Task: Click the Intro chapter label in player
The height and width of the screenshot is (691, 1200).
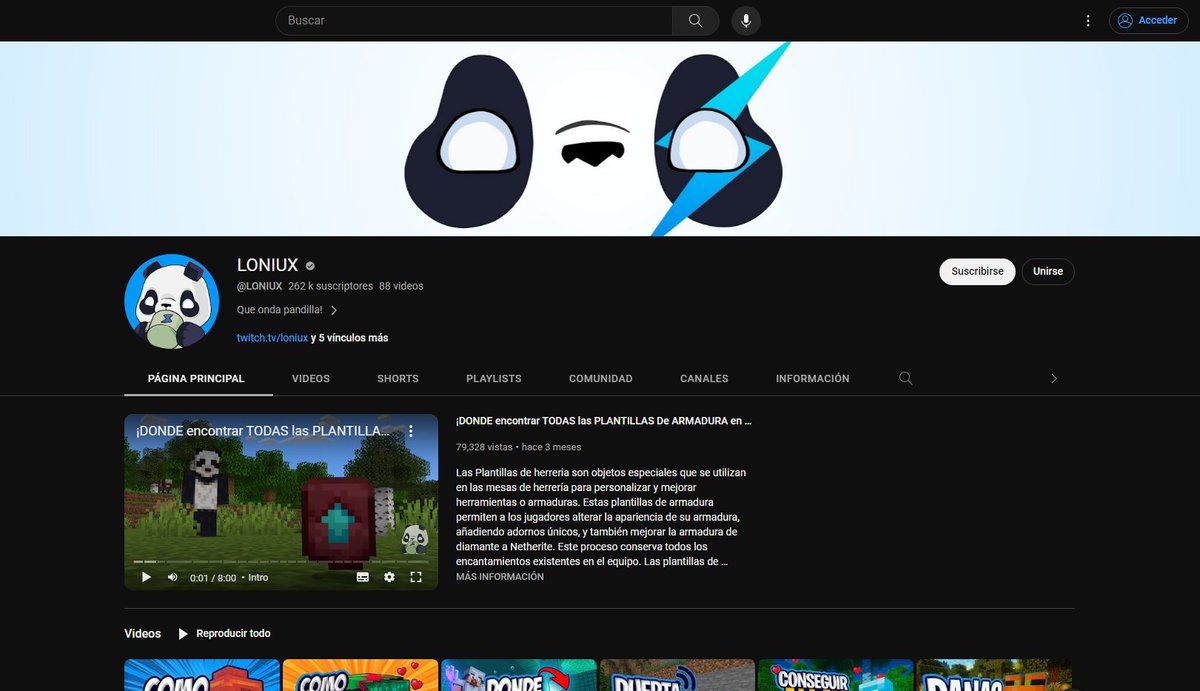Action: (x=258, y=578)
